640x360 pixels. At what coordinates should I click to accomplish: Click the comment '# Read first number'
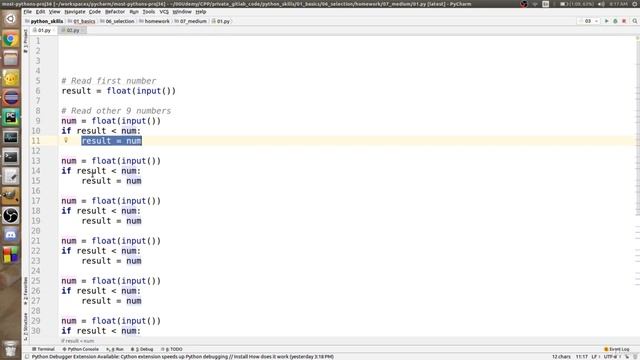(x=109, y=81)
